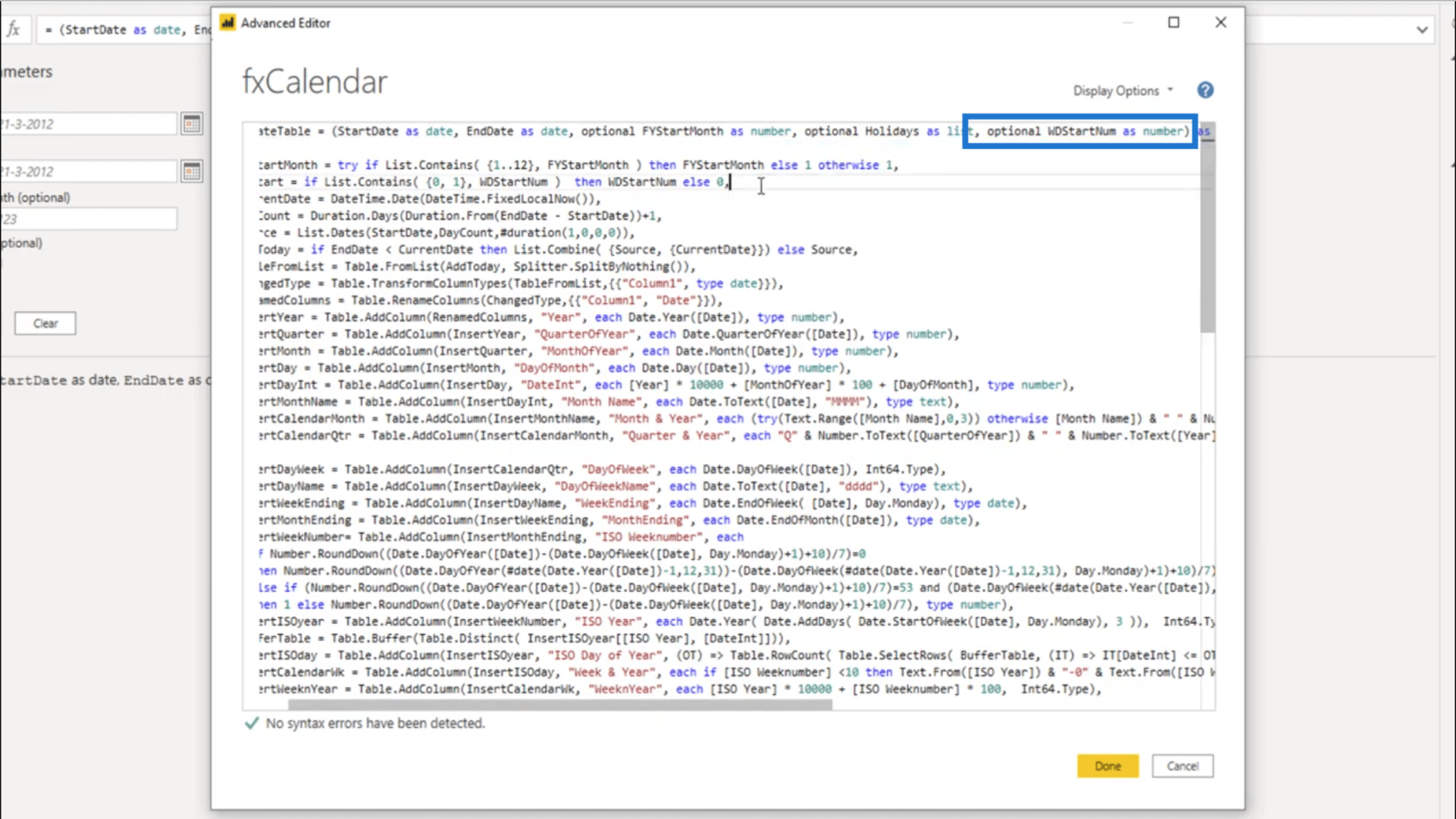
Task: Click the fx formula icon
Action: click(13, 29)
